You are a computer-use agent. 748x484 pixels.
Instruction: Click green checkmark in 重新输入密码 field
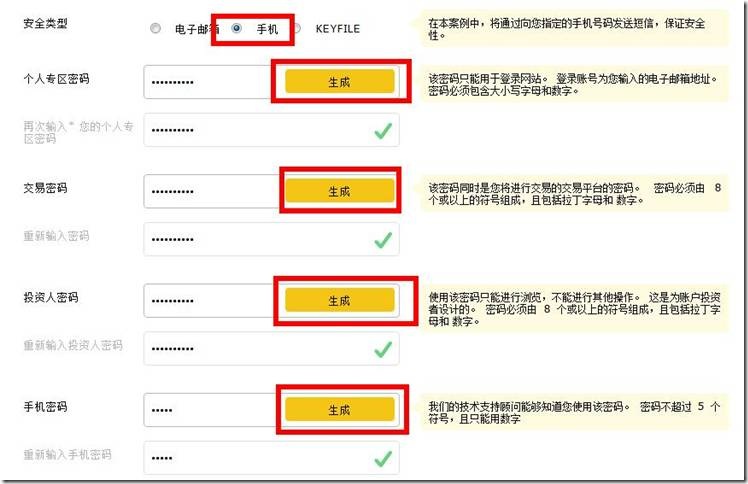(383, 240)
